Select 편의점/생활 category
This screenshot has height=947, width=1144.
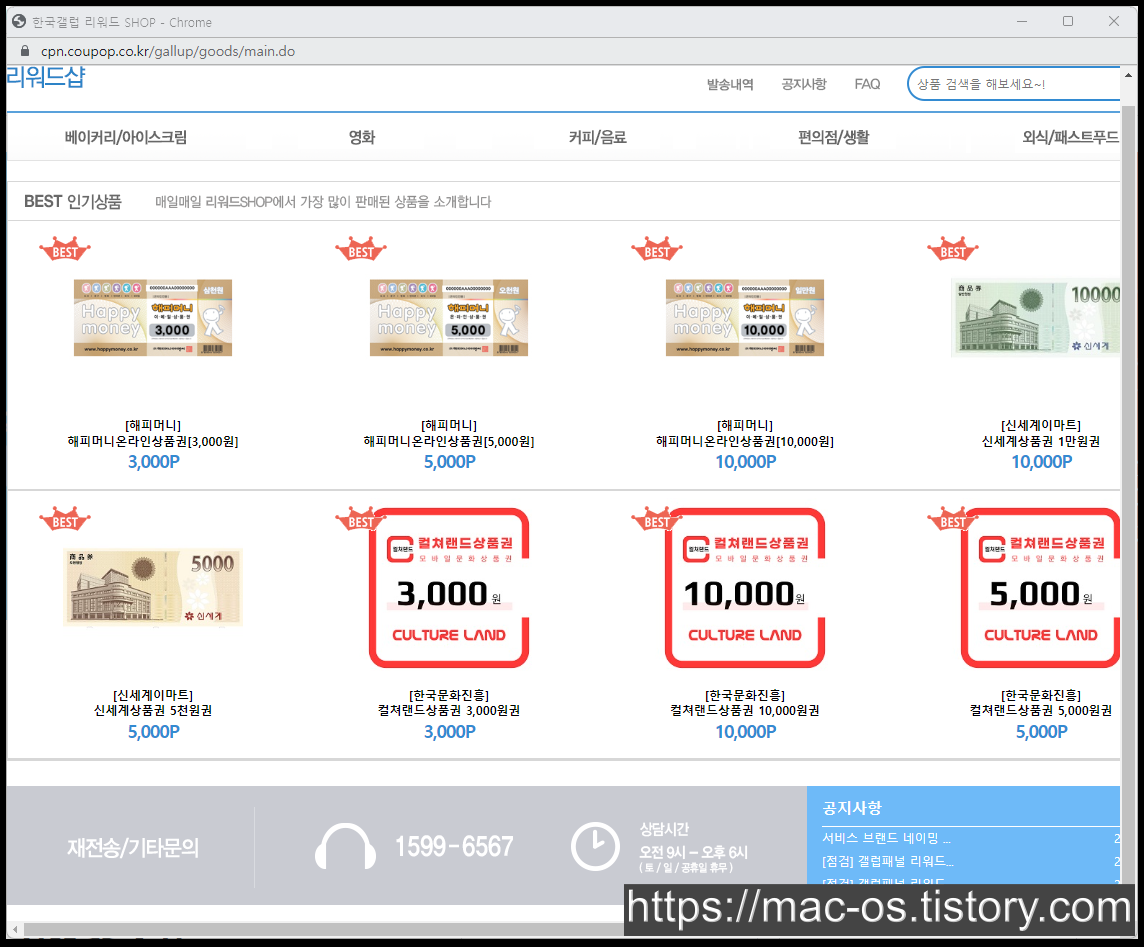pos(833,137)
